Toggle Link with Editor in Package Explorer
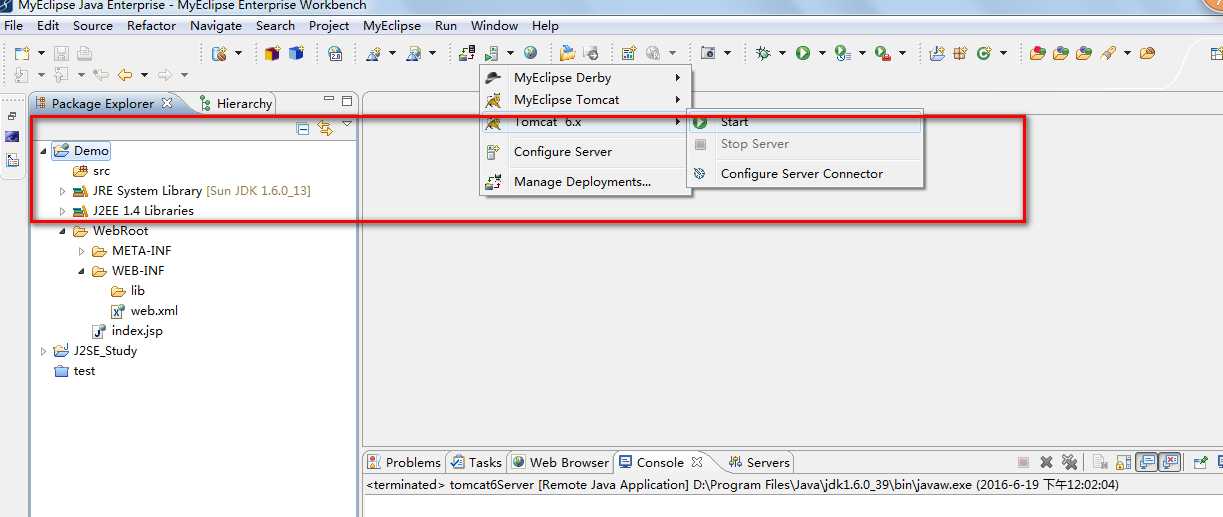Image resolution: width=1223 pixels, height=517 pixels. pyautogui.click(x=324, y=127)
